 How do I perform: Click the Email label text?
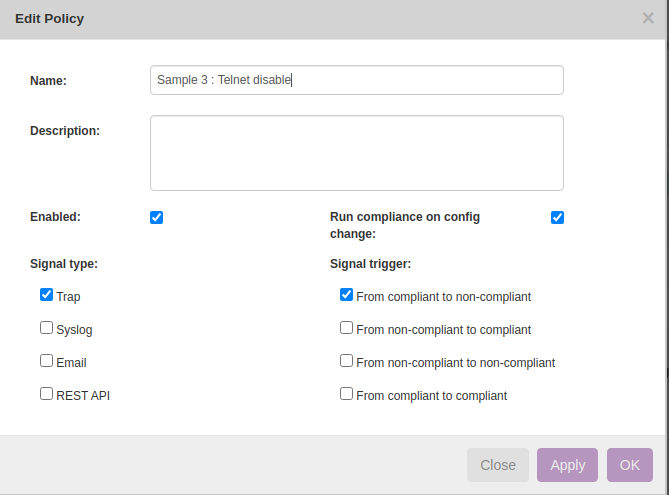71,363
